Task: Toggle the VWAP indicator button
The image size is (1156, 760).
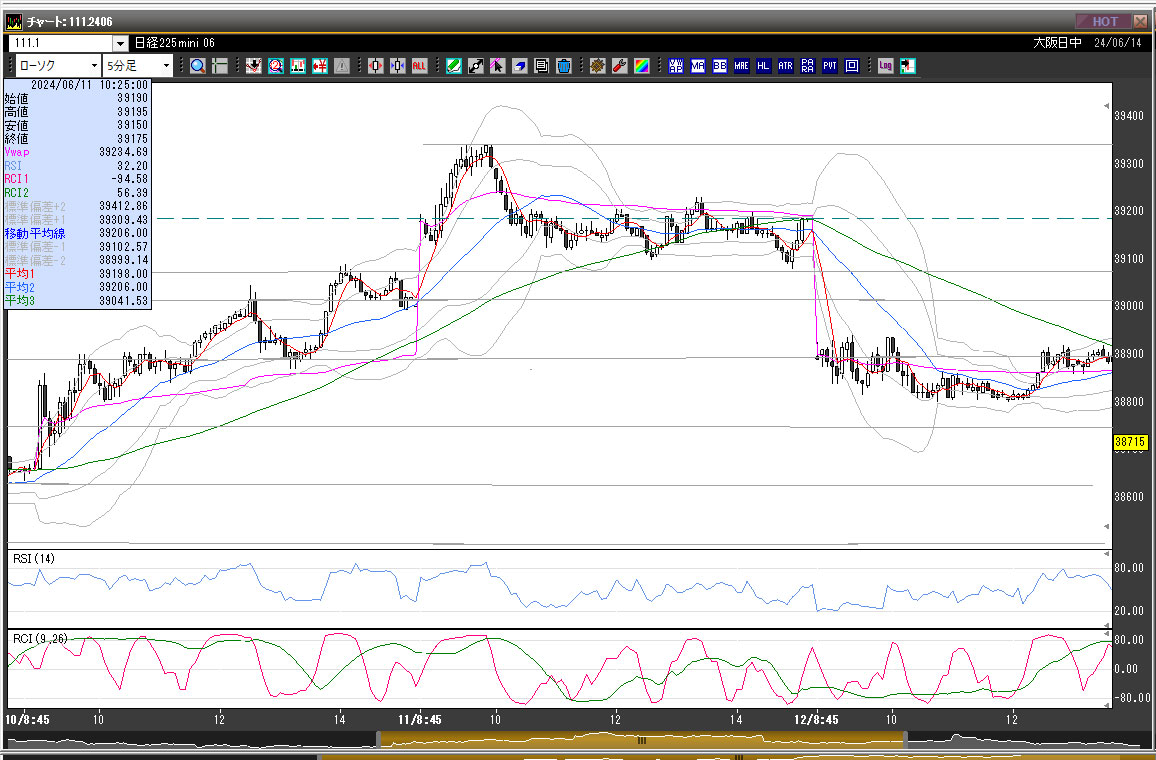Action: (675, 66)
